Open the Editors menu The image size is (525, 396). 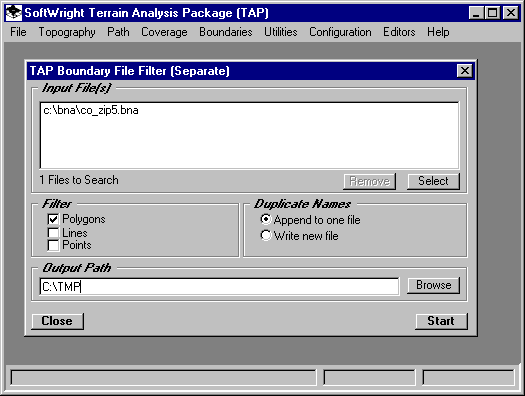(x=399, y=32)
